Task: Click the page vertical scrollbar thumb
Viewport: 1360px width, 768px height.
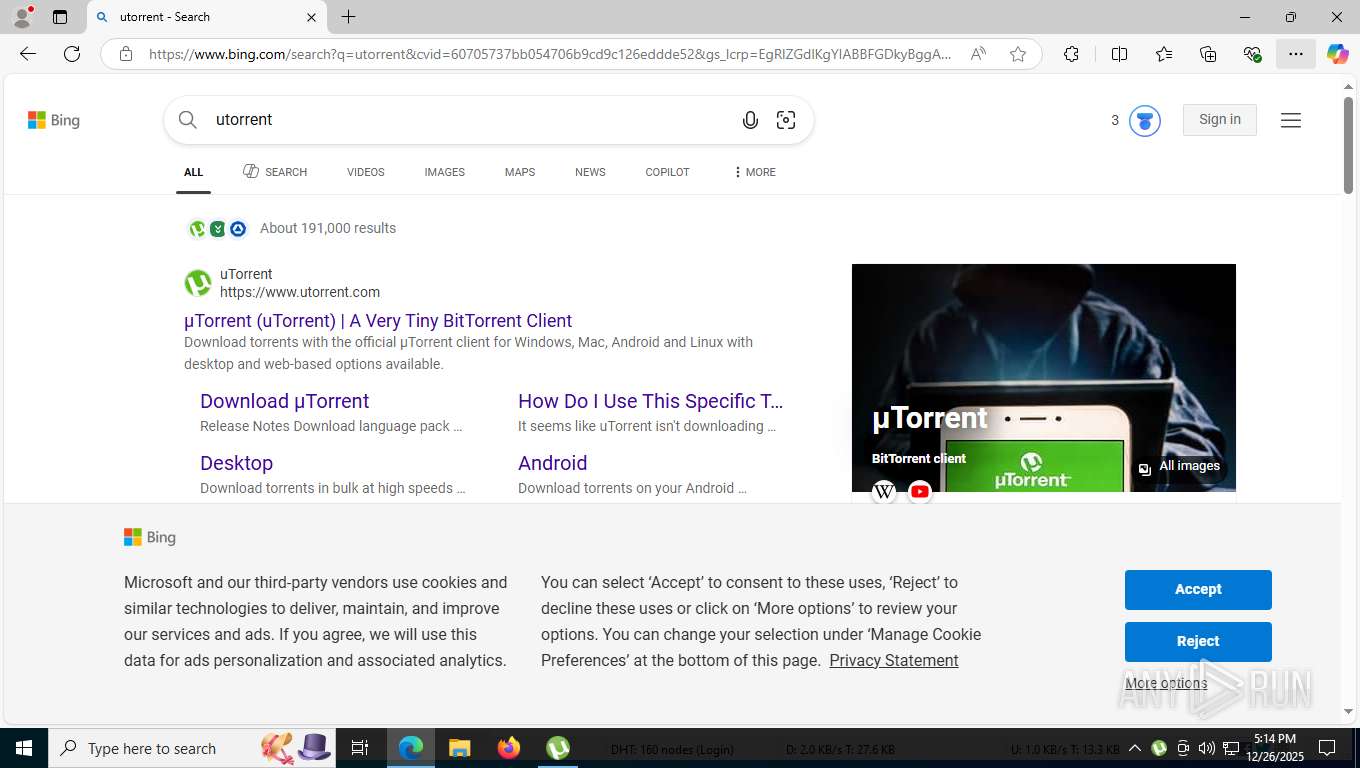Action: pos(1348,145)
